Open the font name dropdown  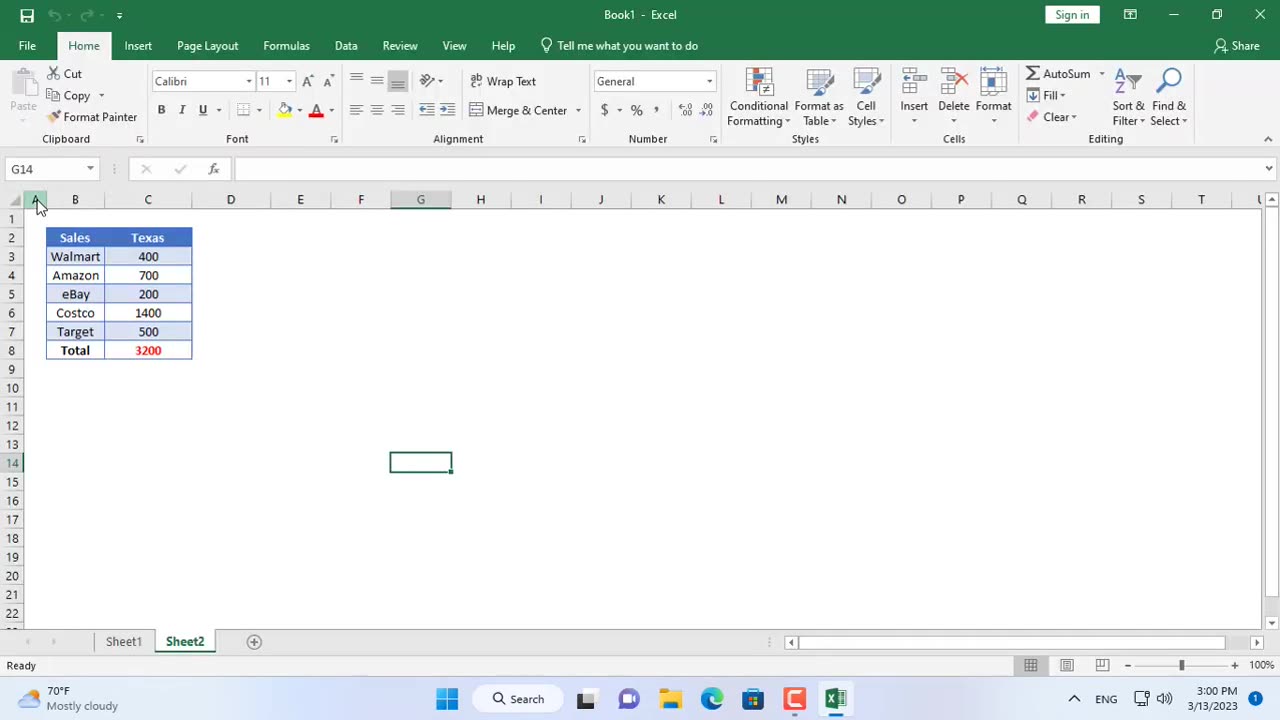pyautogui.click(x=249, y=81)
